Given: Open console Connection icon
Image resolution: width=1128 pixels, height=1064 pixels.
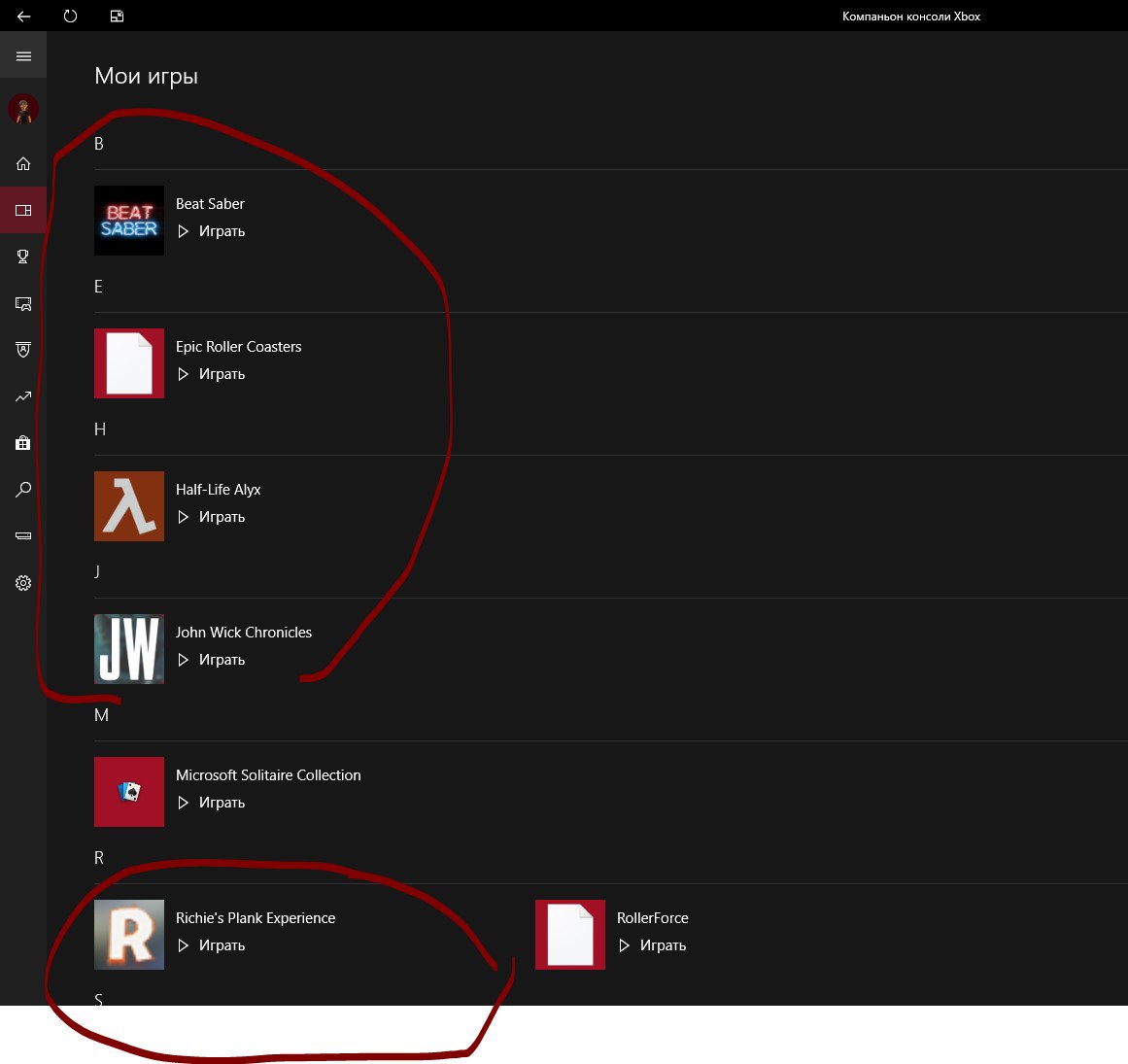Looking at the screenshot, I should click(23, 536).
